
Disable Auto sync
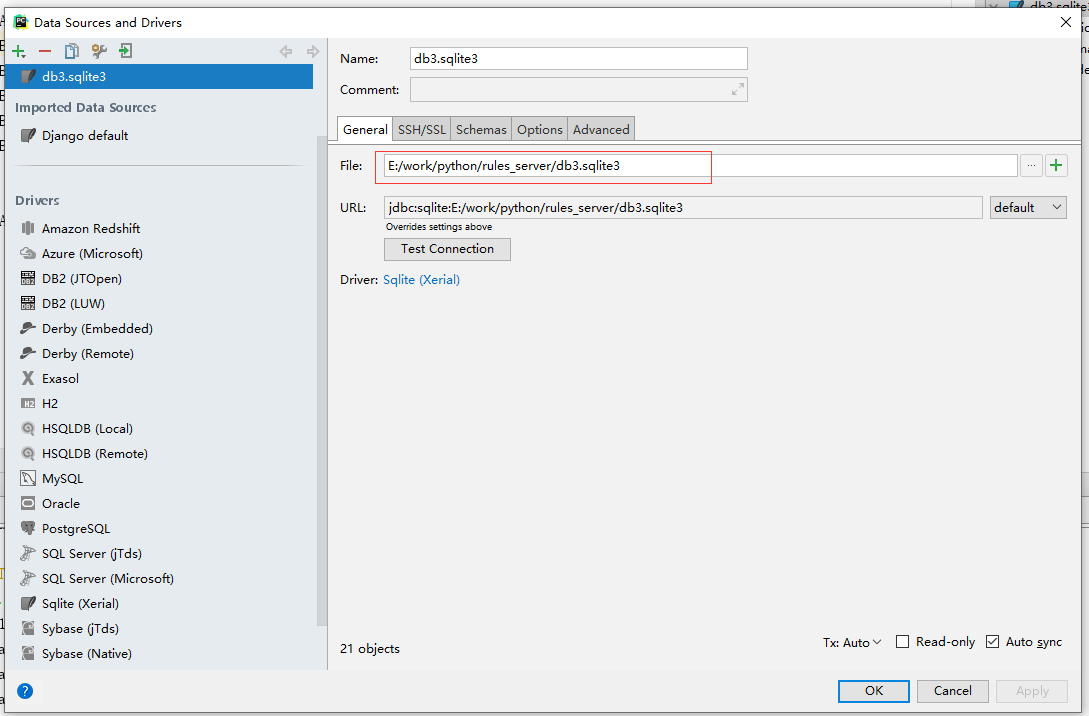pos(992,642)
